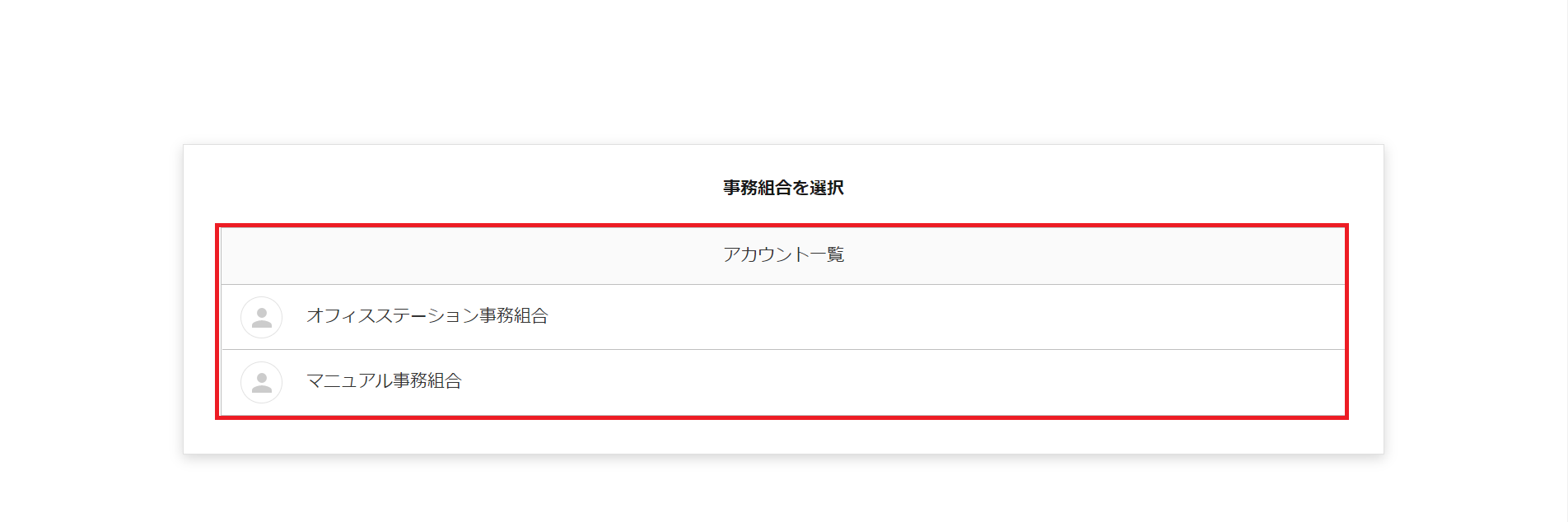This screenshot has height=522, width=1568.
Task: Select the マニュアル事務組合 account name
Action: point(384,381)
